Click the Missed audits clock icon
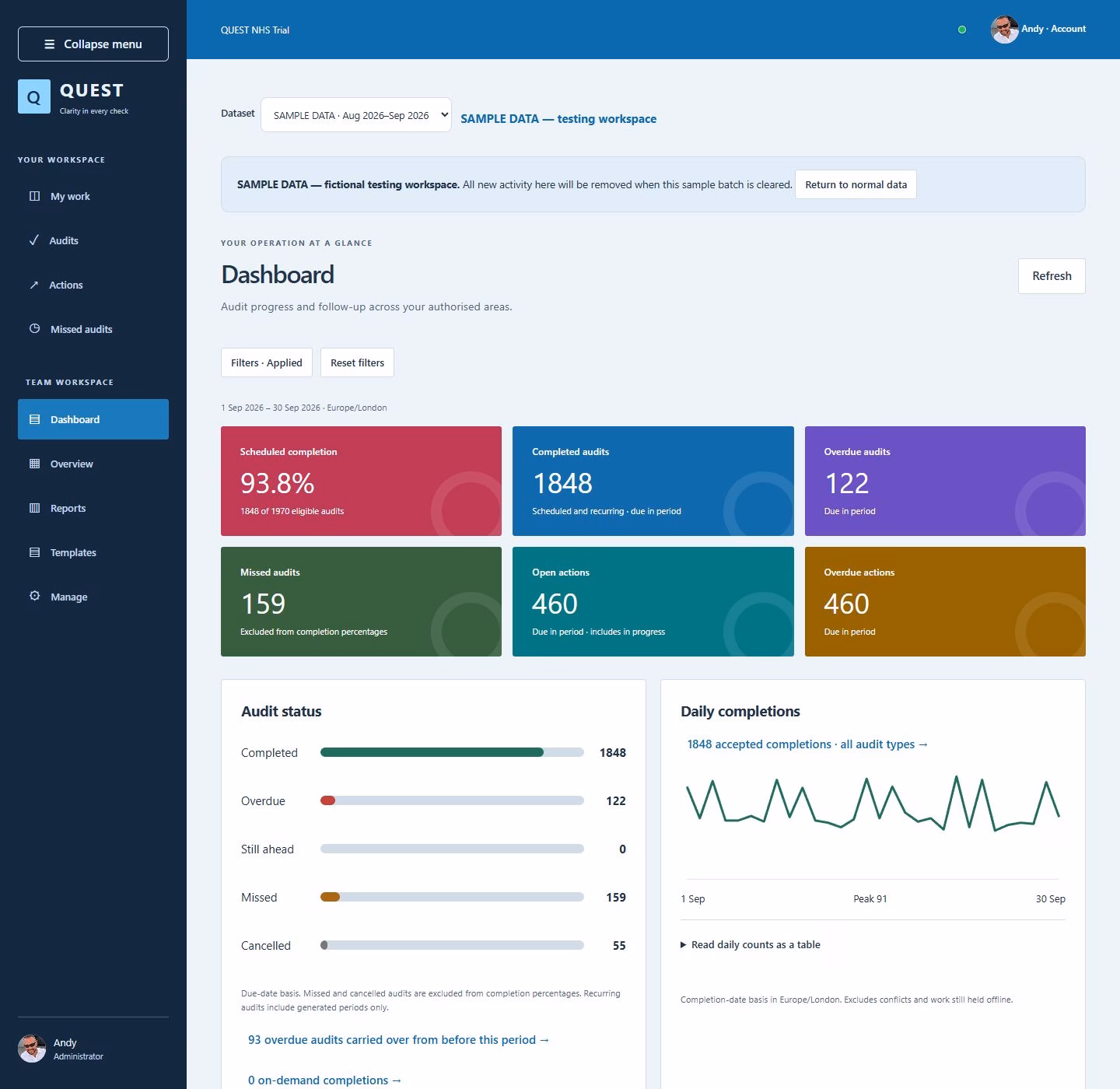The image size is (1120, 1089). (x=34, y=328)
